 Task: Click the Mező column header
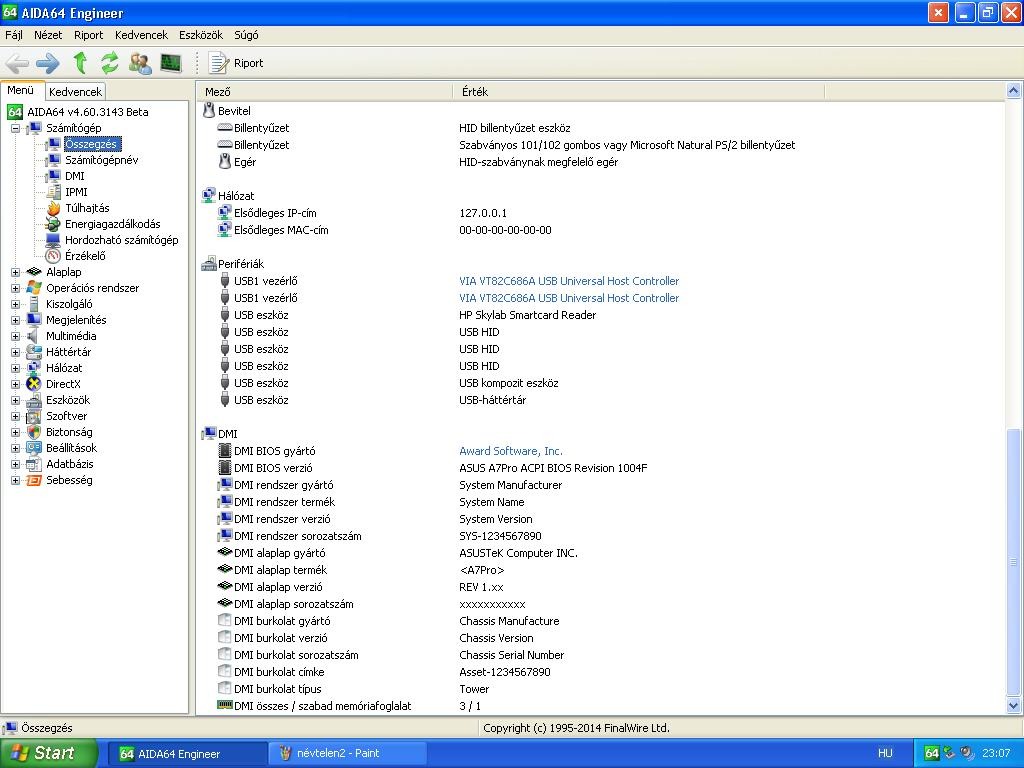coord(325,92)
